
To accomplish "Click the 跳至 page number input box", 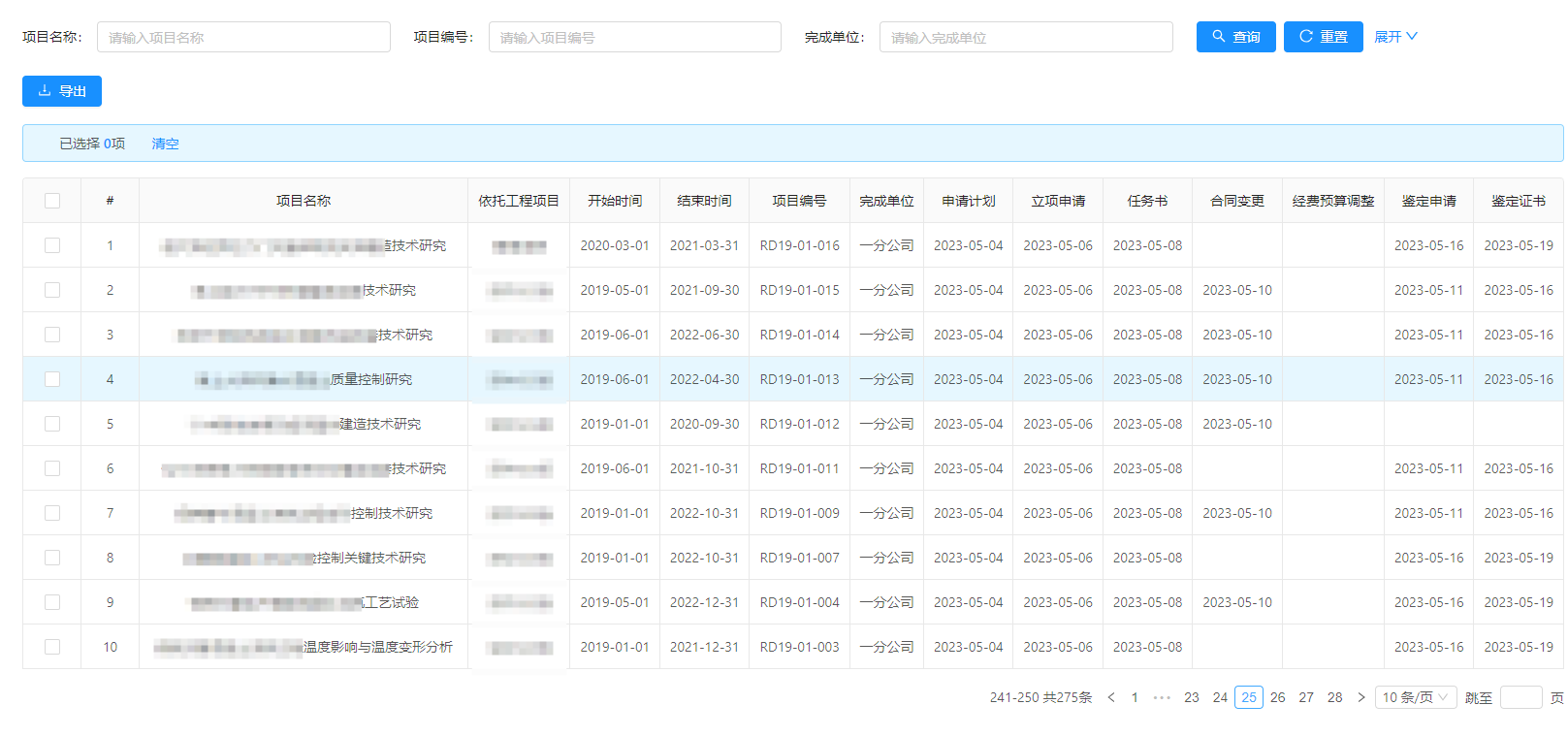I will (x=1520, y=697).
